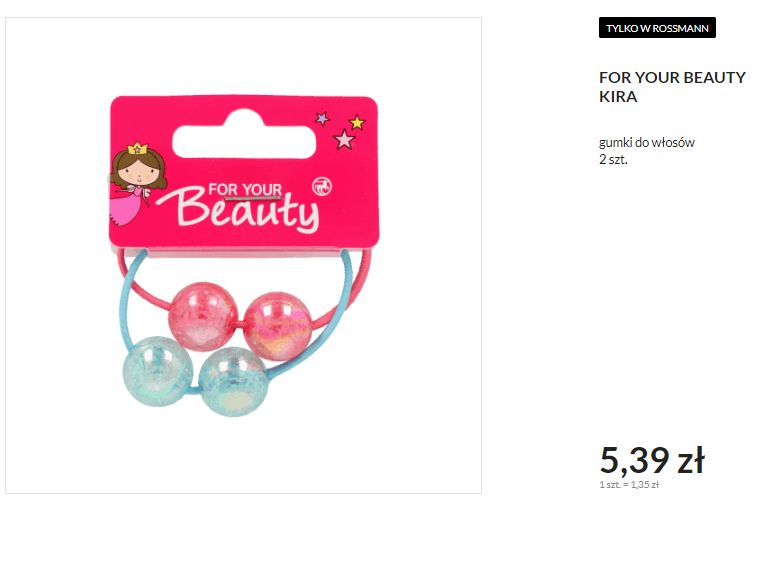Select the '2 szt.' quantity text
784x562 pixels.
(x=613, y=159)
